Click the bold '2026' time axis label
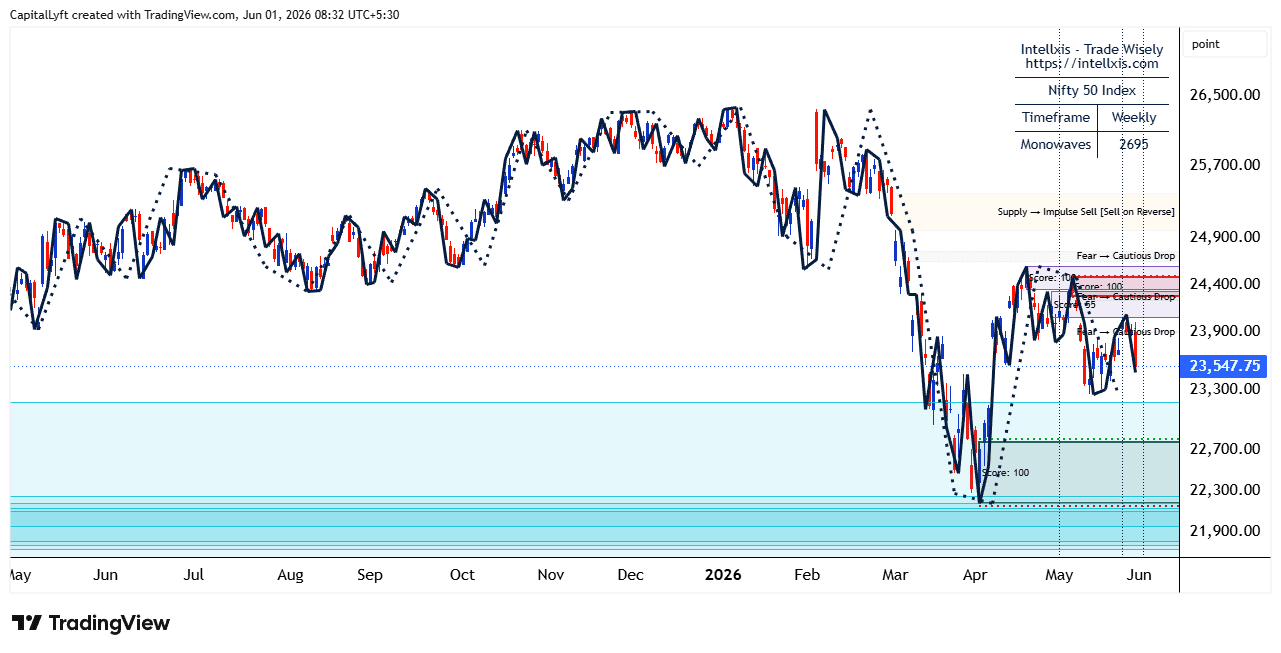This screenshot has height=653, width=1281. click(723, 575)
